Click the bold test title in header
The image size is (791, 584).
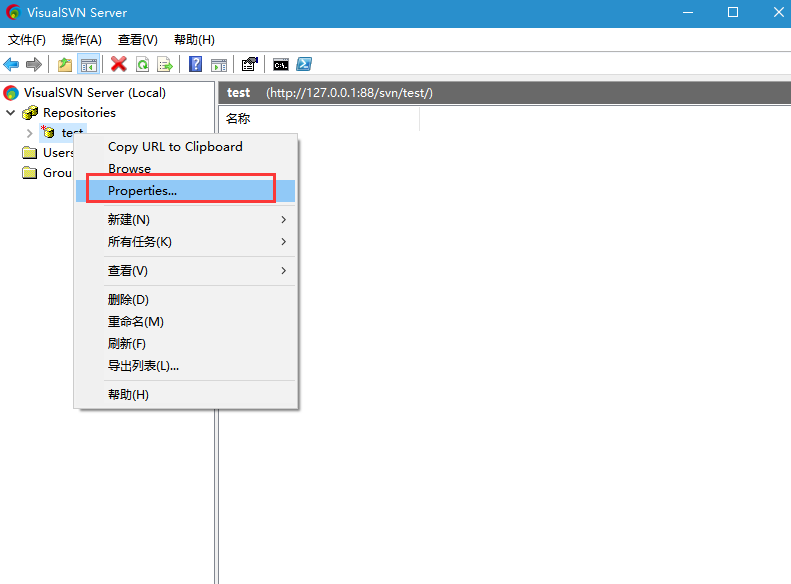click(238, 93)
